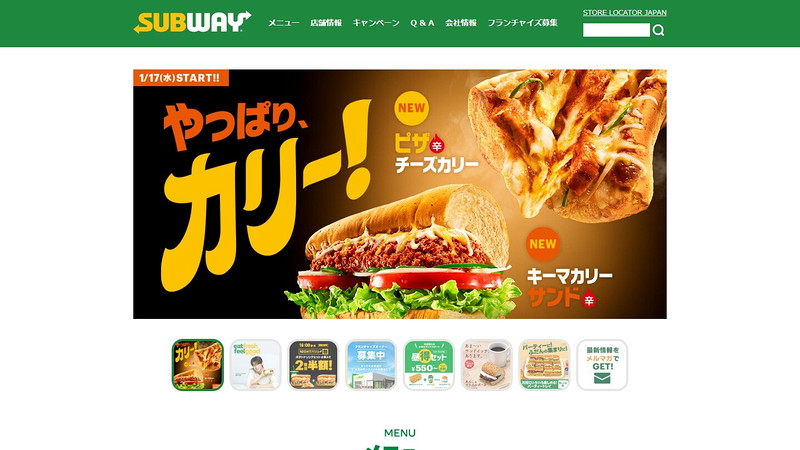
Task: Select the party tray thumbnail
Action: coord(544,365)
